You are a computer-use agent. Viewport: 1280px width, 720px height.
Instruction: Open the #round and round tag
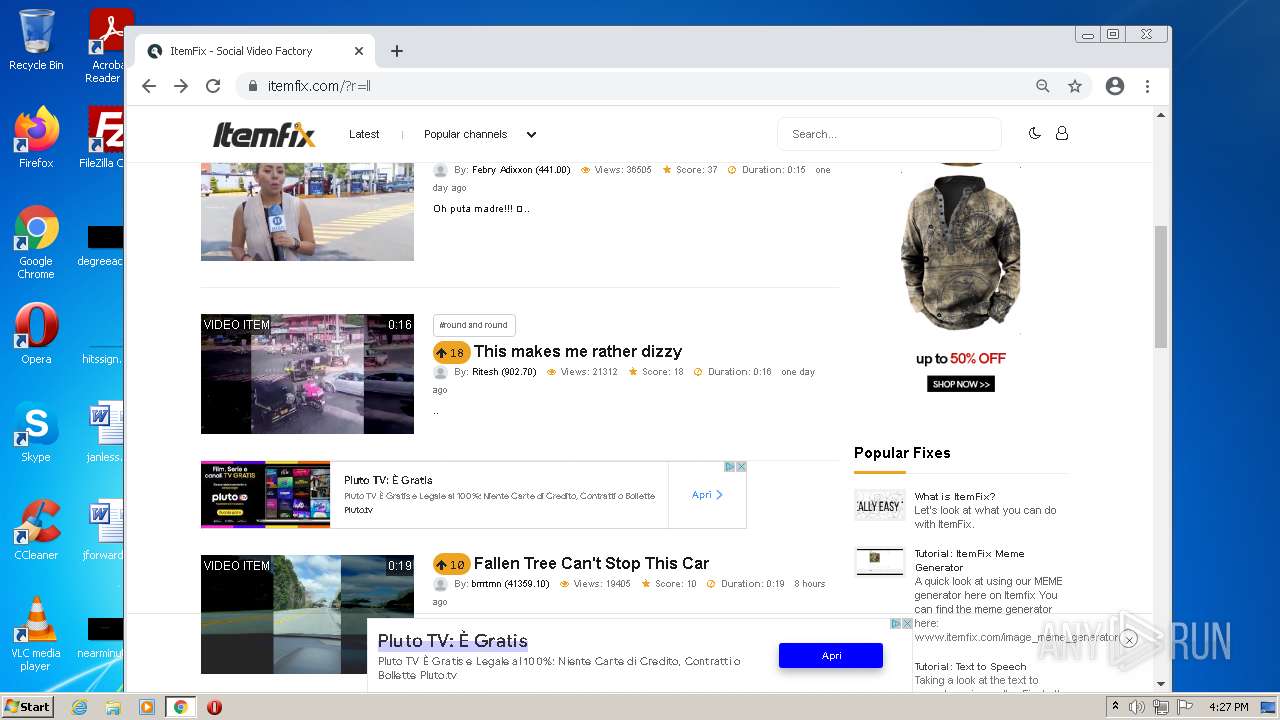pyautogui.click(x=474, y=325)
